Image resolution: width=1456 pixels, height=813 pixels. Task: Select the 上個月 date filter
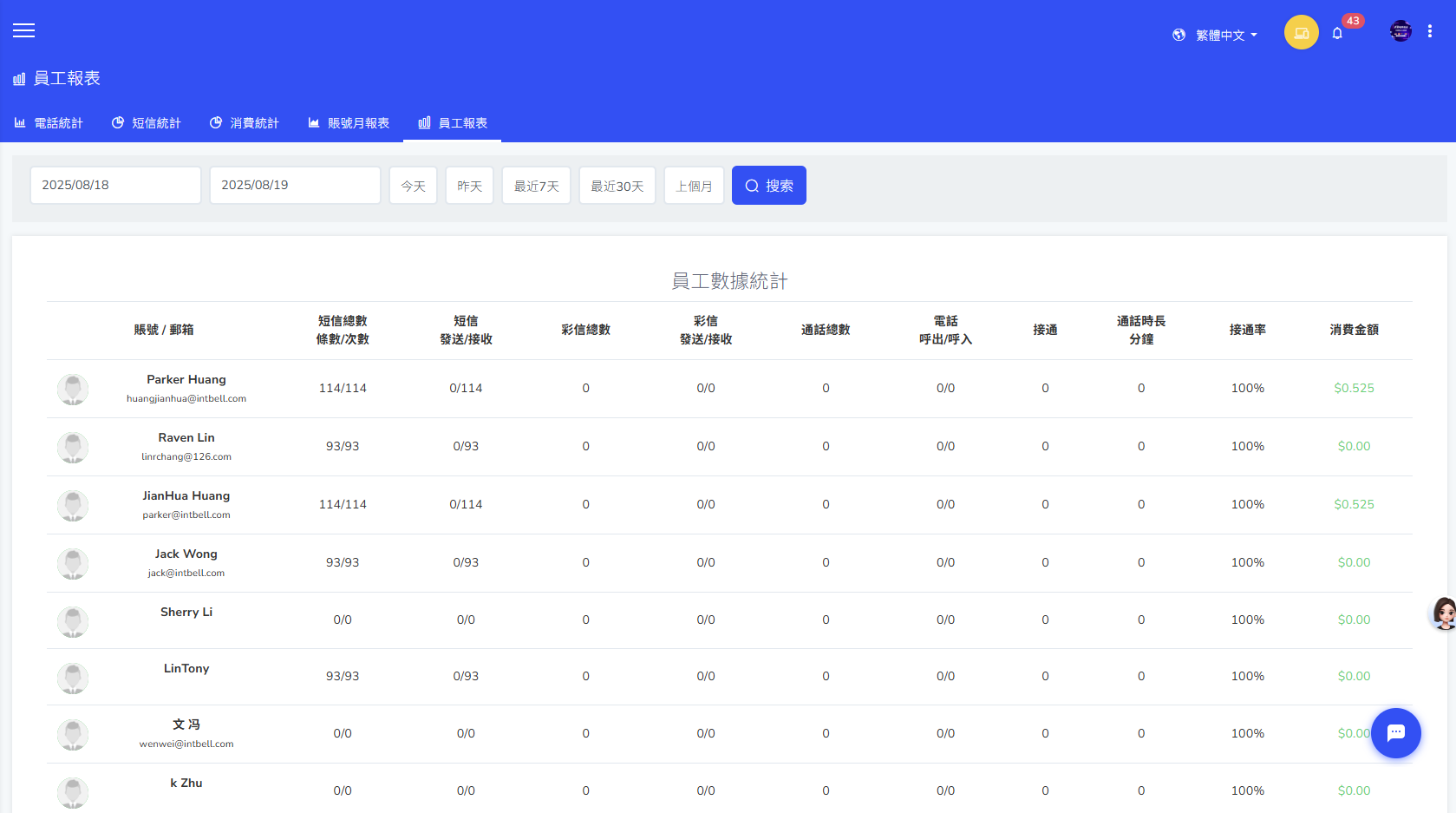[694, 186]
